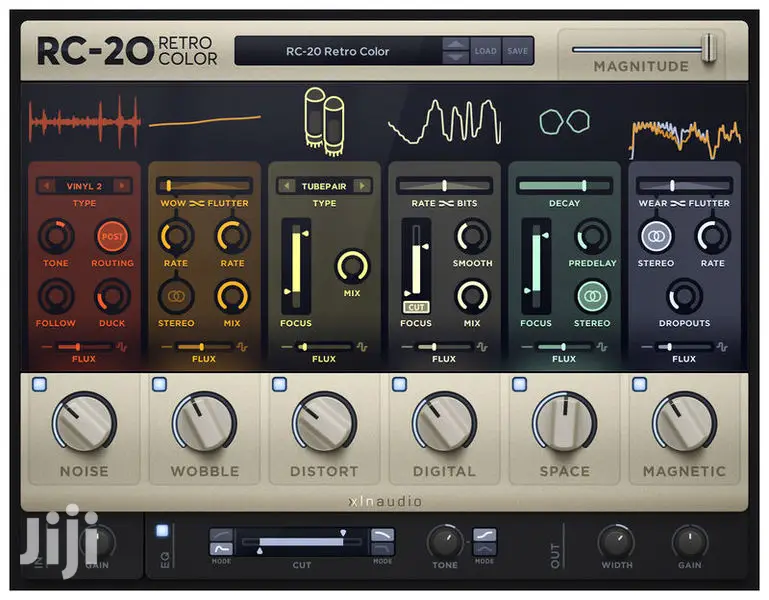Click the Distort FLUX waveform icon
The image size is (769, 600).
point(362,347)
